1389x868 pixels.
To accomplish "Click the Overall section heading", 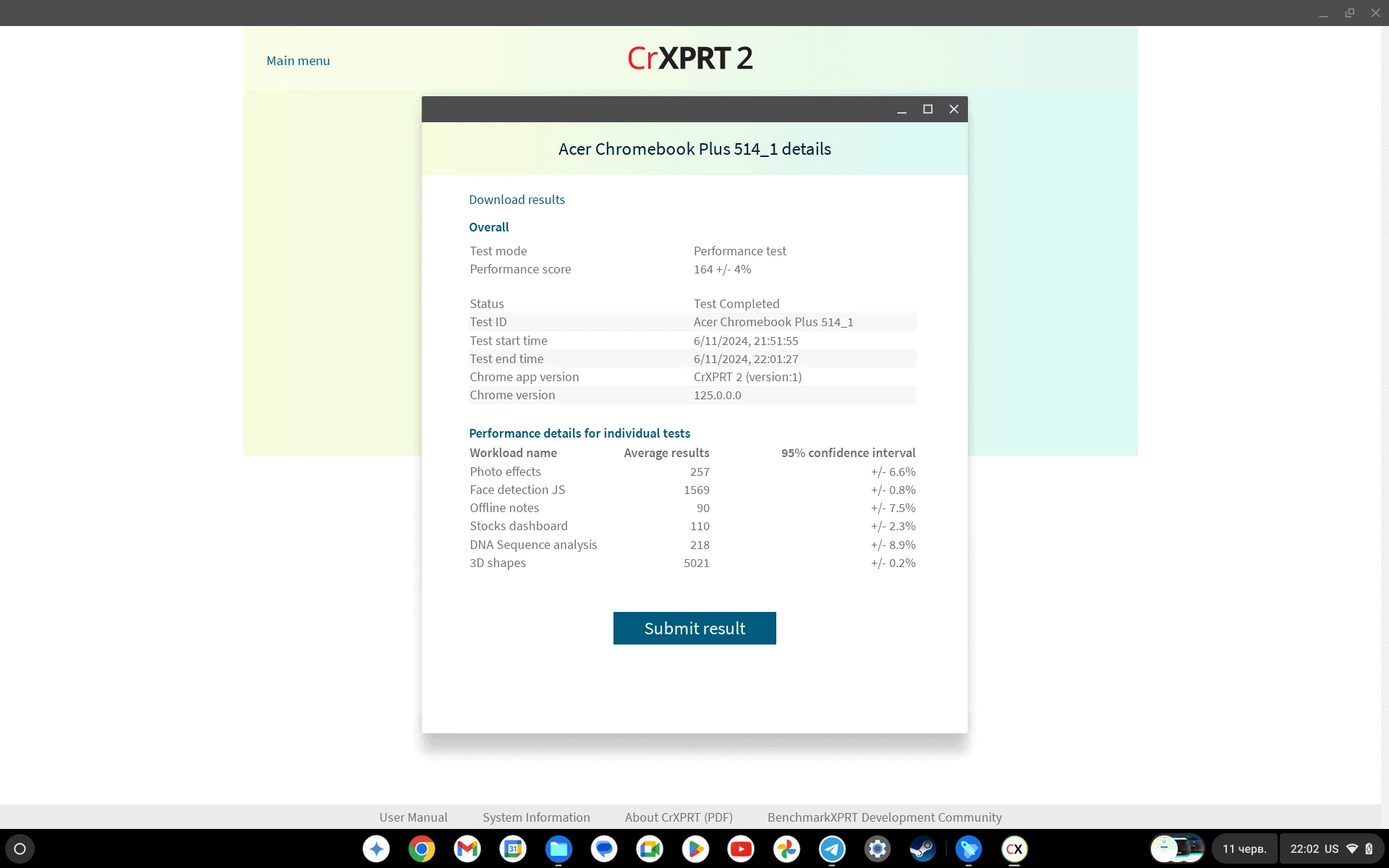I will [489, 227].
